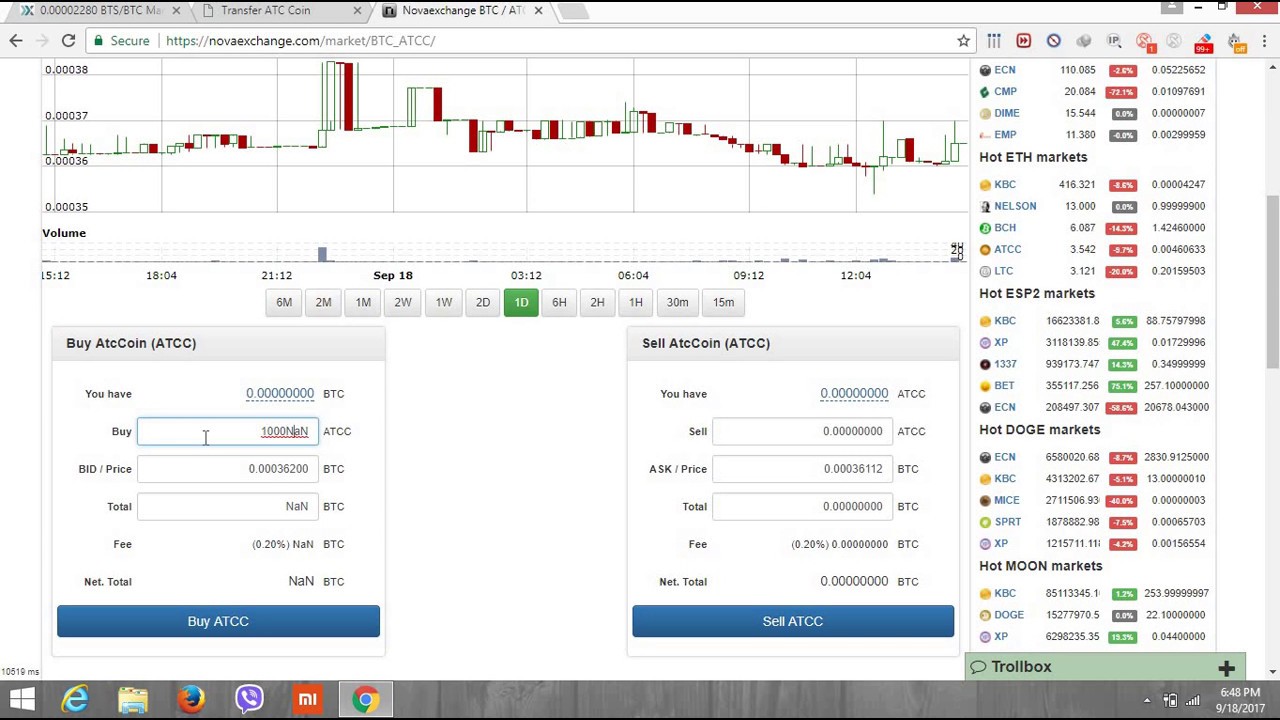Click the red fast-forward extension icon
The width and height of the screenshot is (1280, 720).
[1023, 41]
